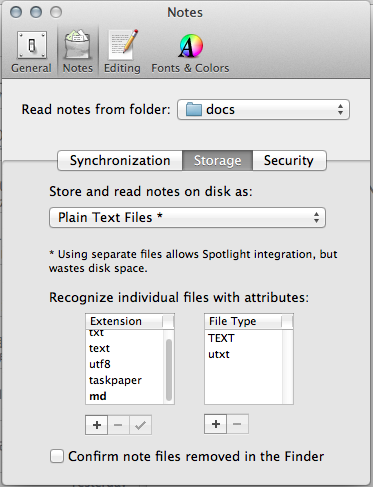Minimize the Notes preferences window
Image resolution: width=373 pixels, height=487 pixels.
coord(36,12)
